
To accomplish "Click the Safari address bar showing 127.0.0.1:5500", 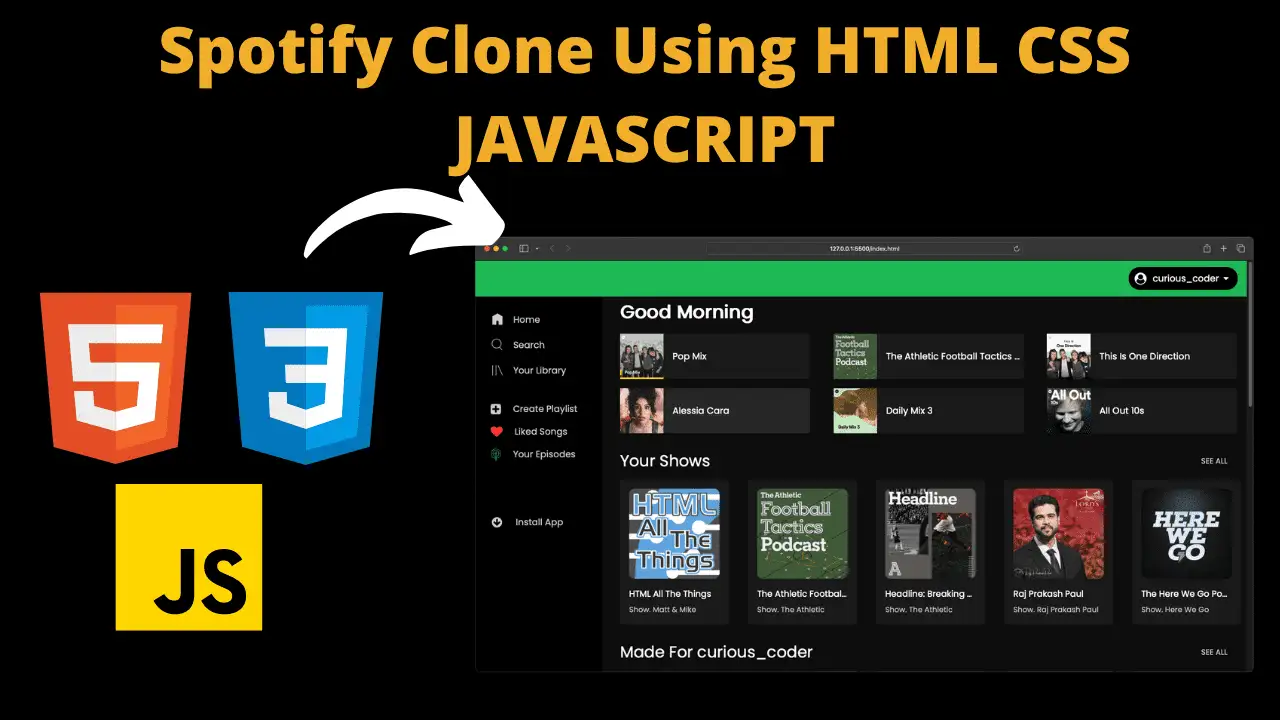I will (865, 248).
